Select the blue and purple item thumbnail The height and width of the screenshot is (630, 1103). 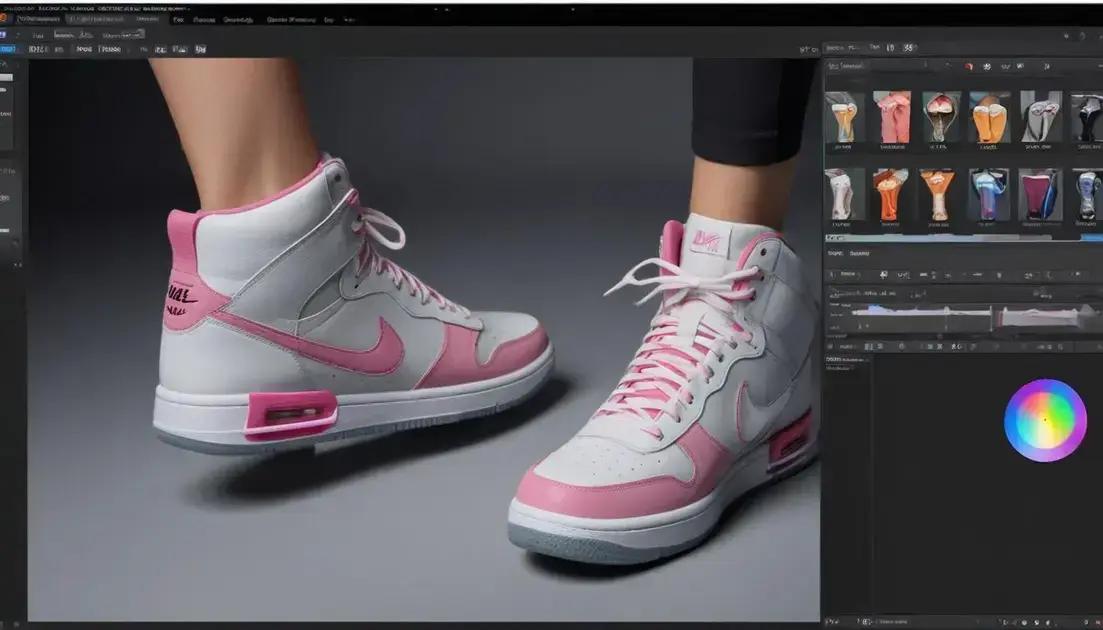(988, 195)
